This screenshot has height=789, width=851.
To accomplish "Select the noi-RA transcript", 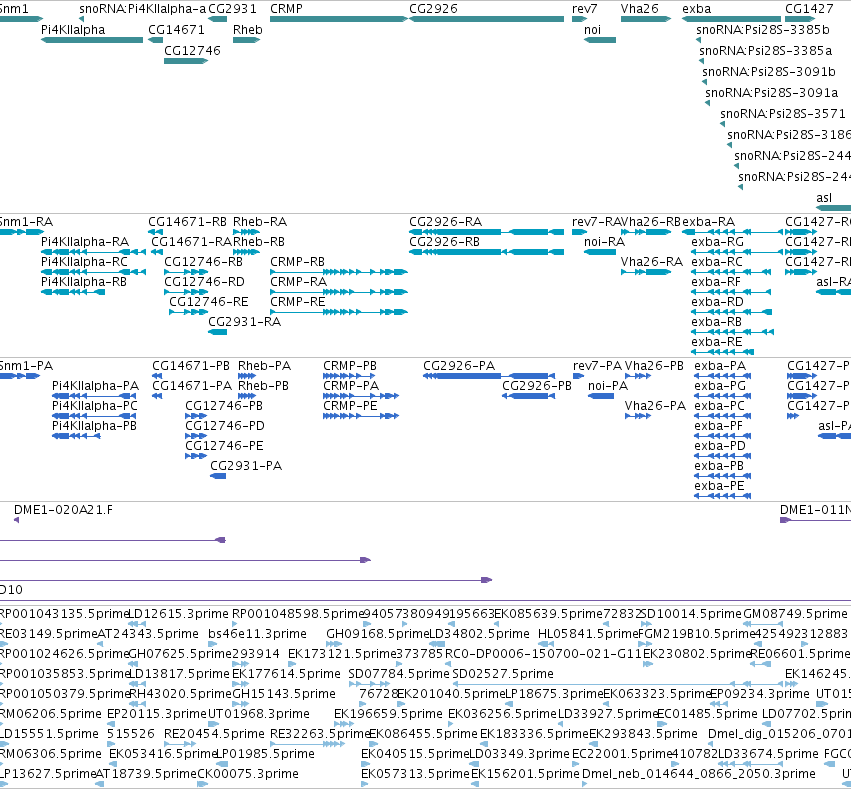I will [600, 252].
